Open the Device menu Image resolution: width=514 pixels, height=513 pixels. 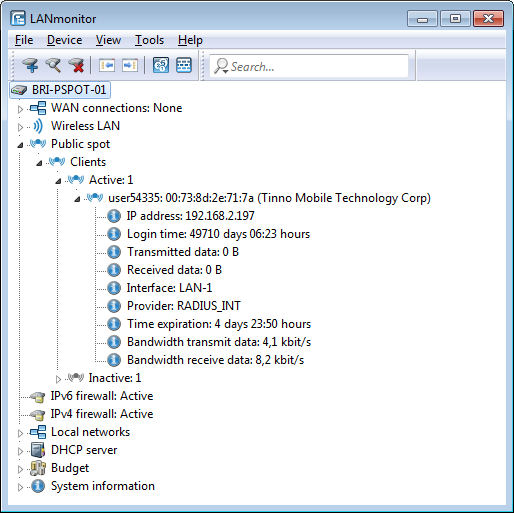coord(64,40)
